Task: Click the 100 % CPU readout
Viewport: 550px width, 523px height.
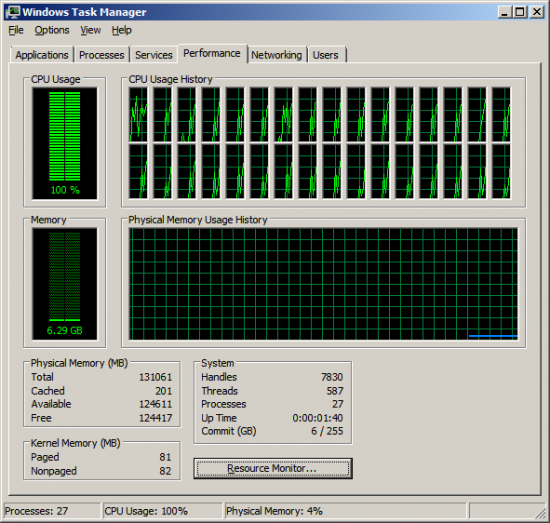Action: pyautogui.click(x=65, y=190)
